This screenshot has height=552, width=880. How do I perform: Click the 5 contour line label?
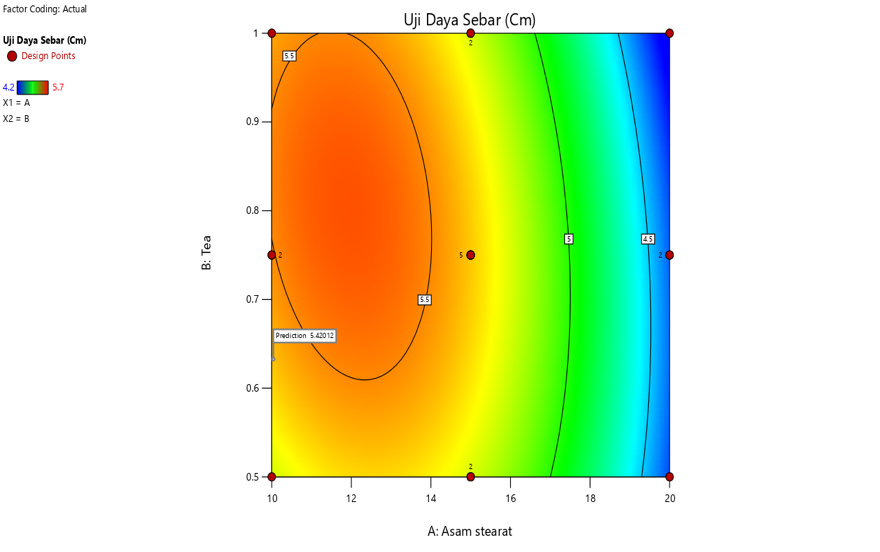568,239
